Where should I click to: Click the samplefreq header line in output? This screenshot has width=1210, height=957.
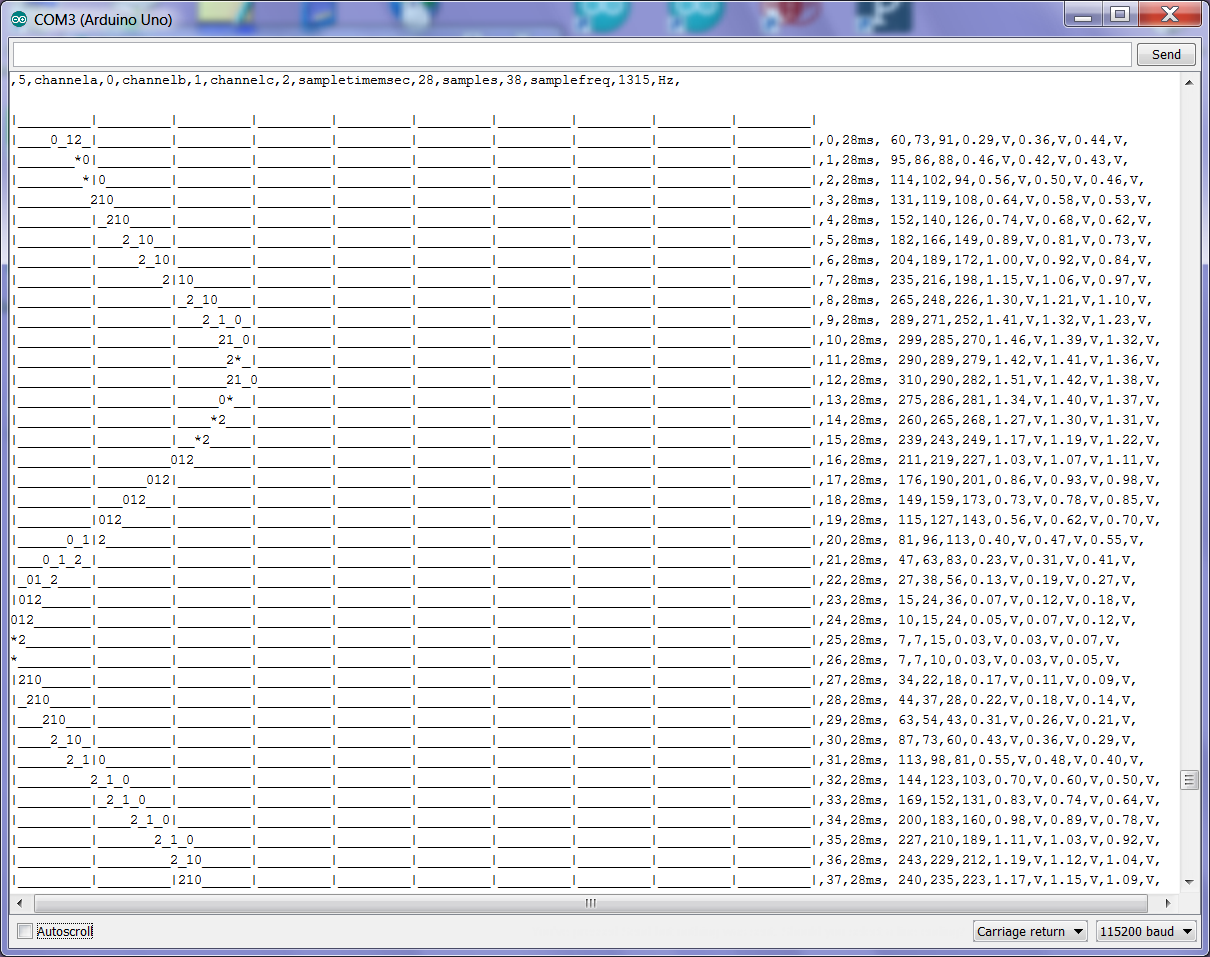tap(345, 80)
